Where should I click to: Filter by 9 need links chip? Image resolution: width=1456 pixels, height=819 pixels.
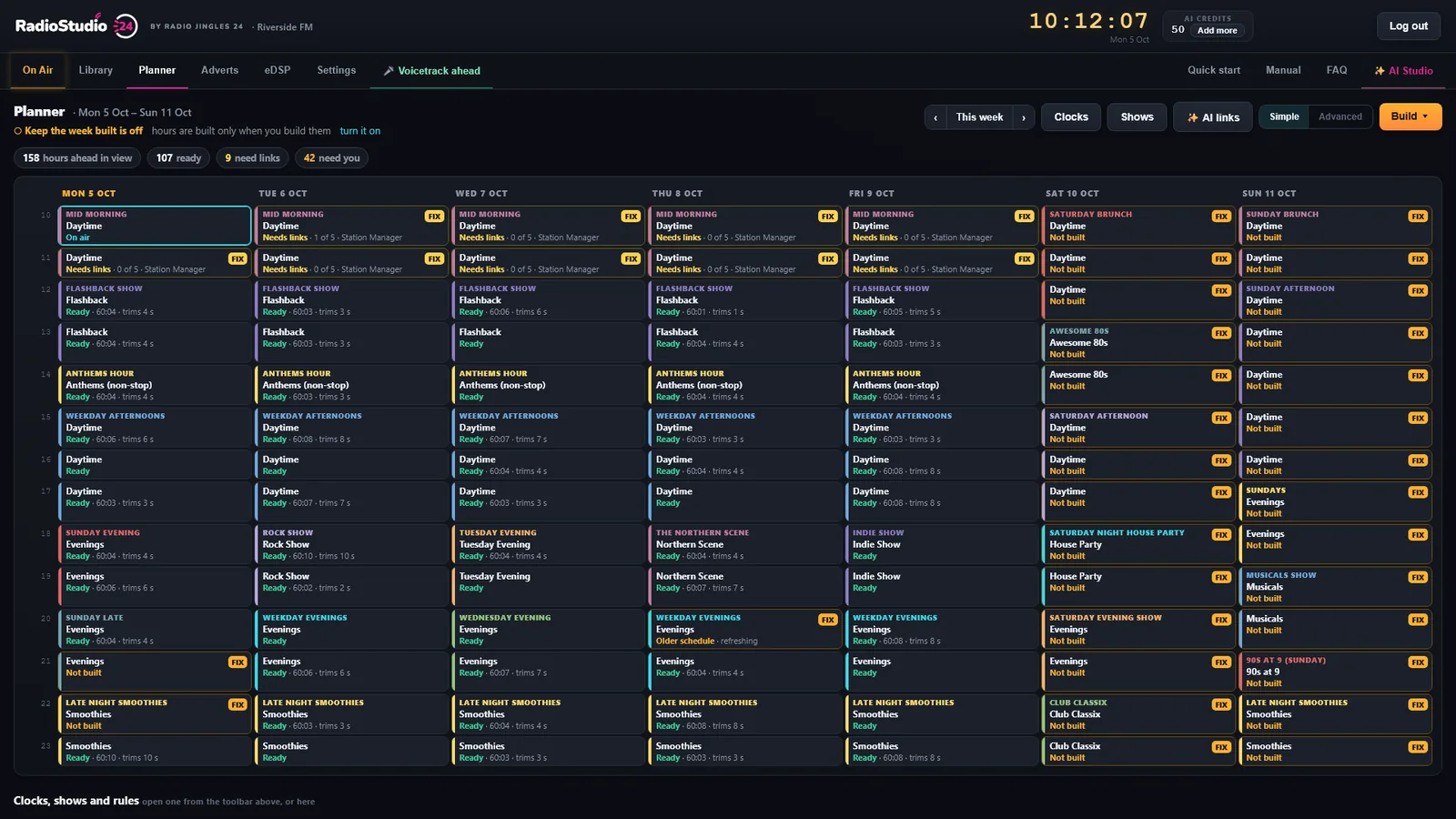pos(252,158)
